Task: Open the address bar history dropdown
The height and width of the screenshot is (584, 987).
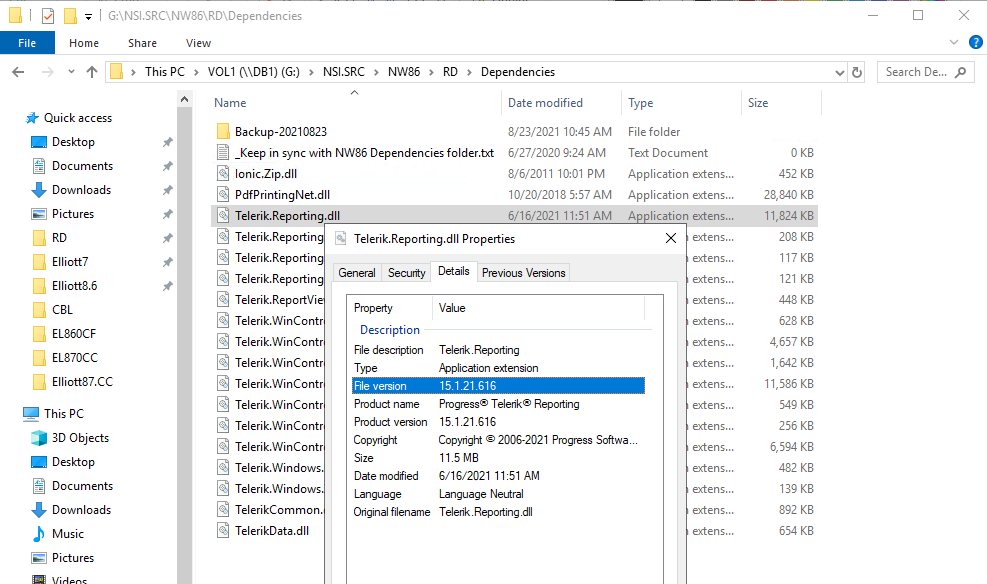Action: (840, 72)
